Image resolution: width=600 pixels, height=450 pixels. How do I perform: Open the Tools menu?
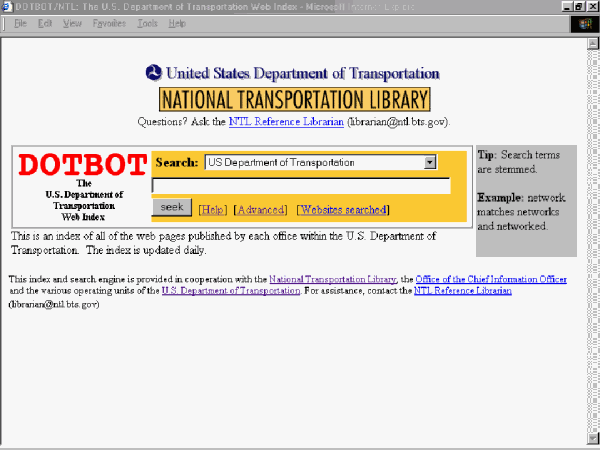coord(147,22)
